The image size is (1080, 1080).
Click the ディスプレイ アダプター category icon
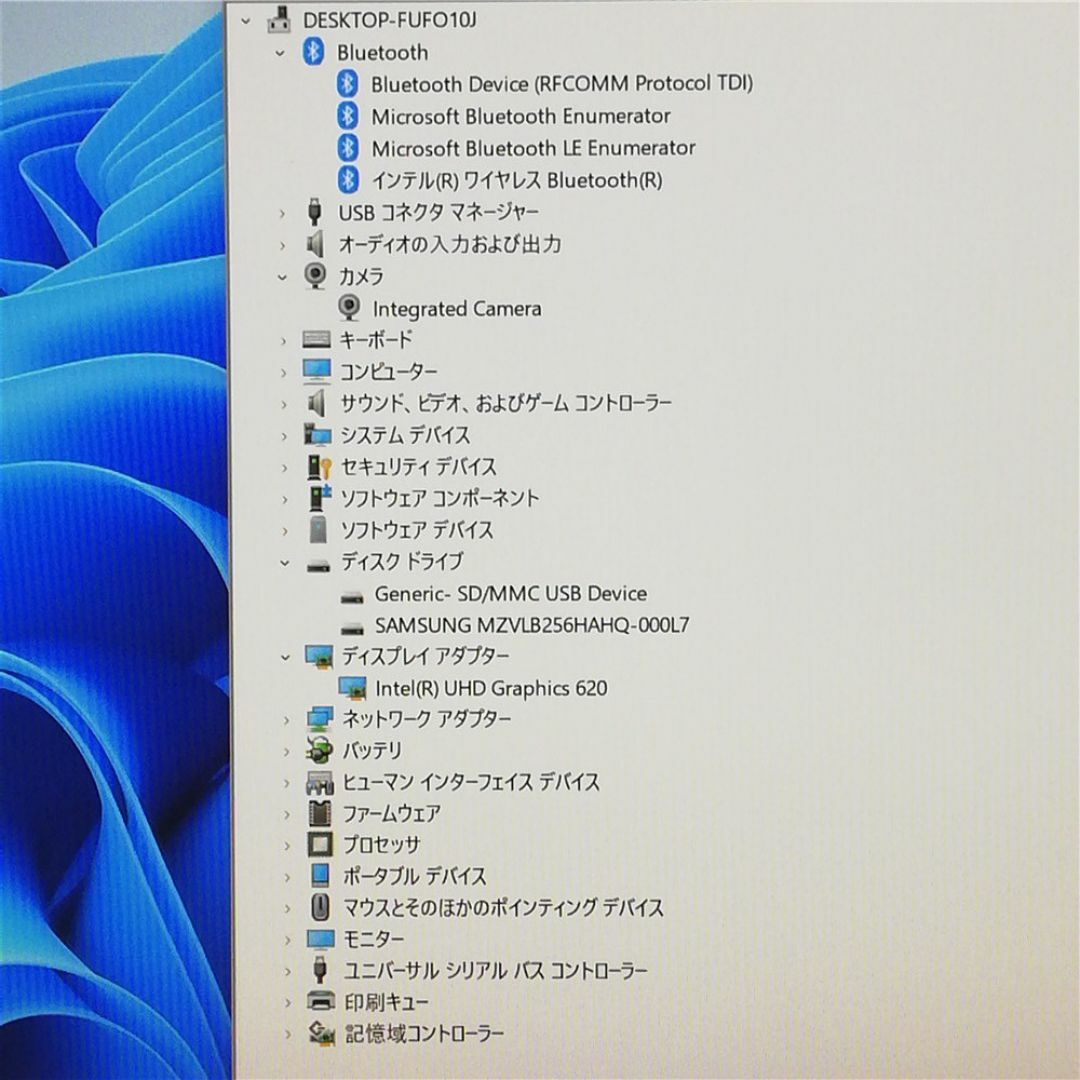pyautogui.click(x=319, y=657)
